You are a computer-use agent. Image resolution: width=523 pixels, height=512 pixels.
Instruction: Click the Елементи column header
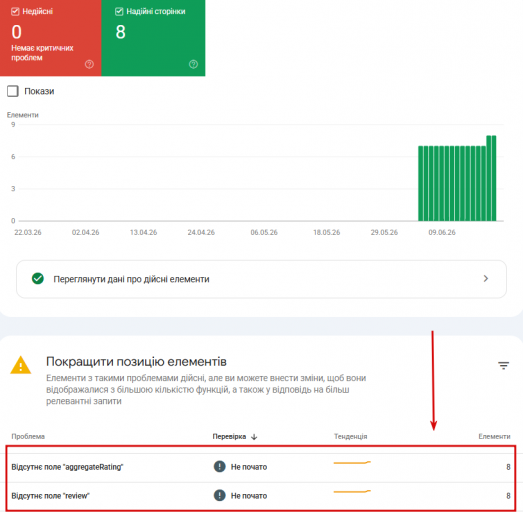pyautogui.click(x=494, y=437)
